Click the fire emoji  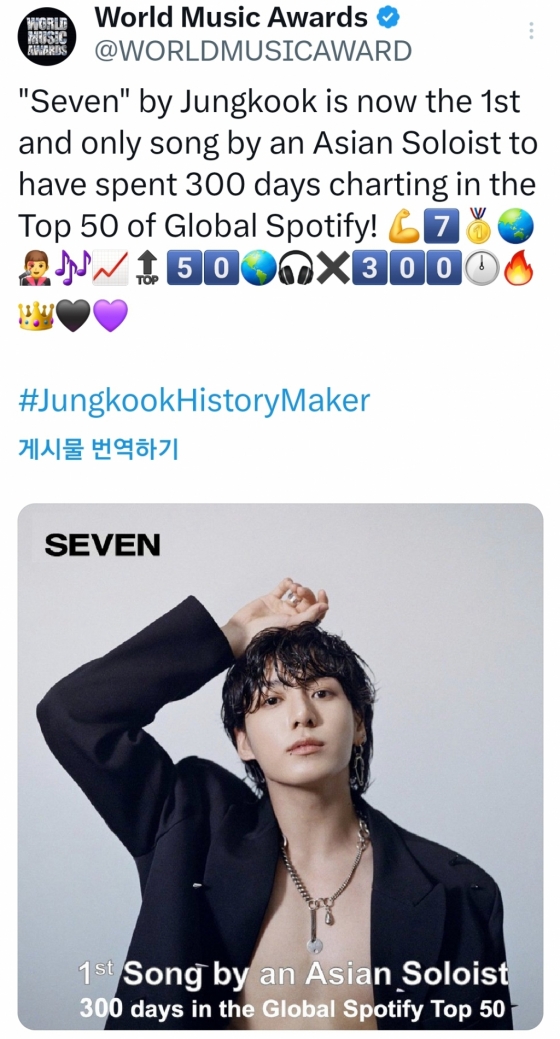(518, 270)
